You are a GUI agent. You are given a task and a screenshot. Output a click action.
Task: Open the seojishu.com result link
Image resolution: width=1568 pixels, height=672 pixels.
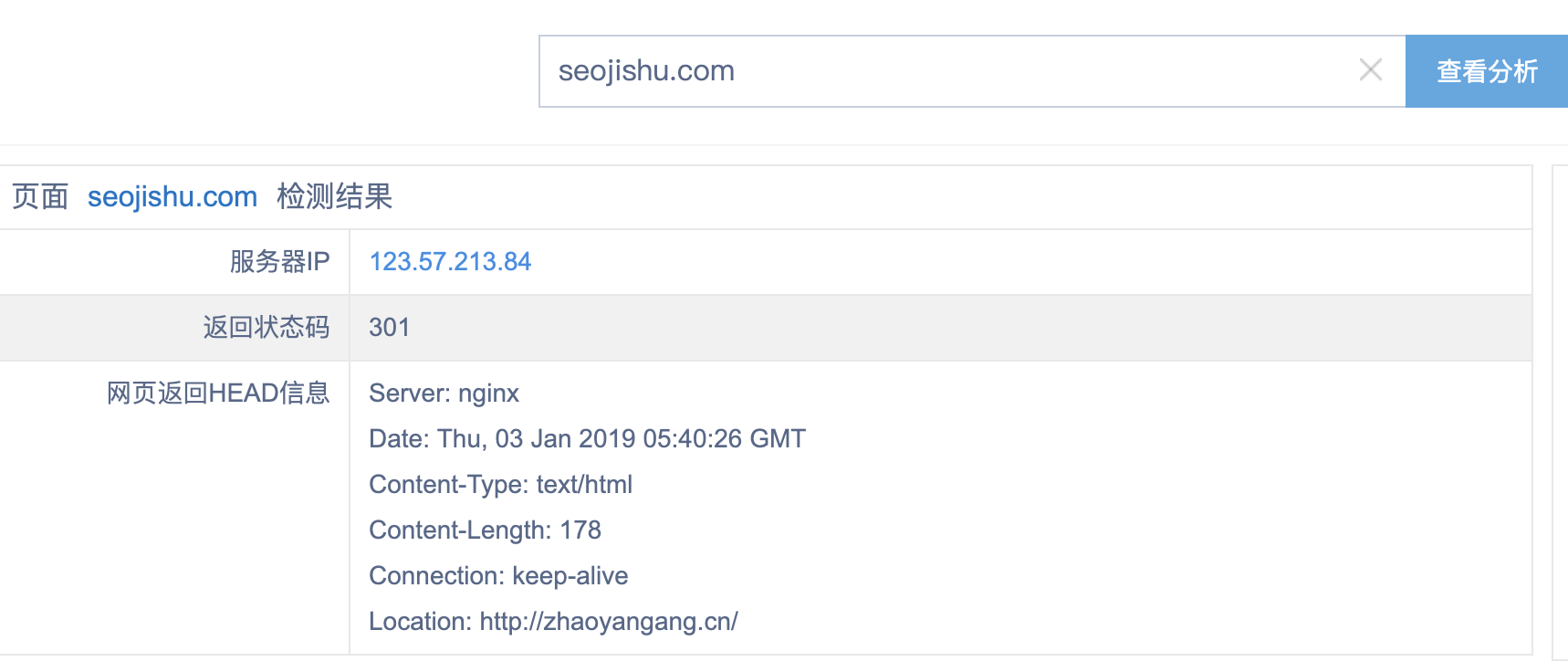click(x=172, y=196)
